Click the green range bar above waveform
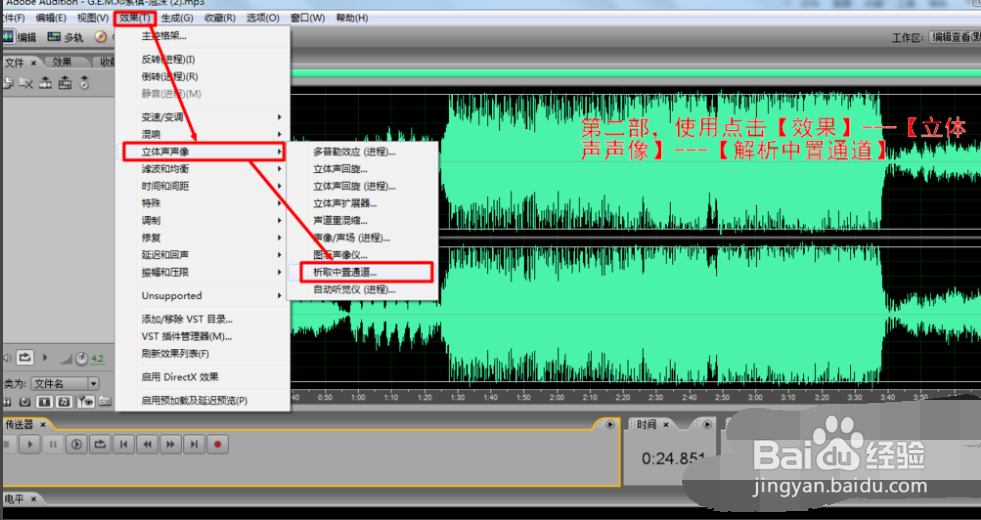981x520 pixels. [635, 73]
